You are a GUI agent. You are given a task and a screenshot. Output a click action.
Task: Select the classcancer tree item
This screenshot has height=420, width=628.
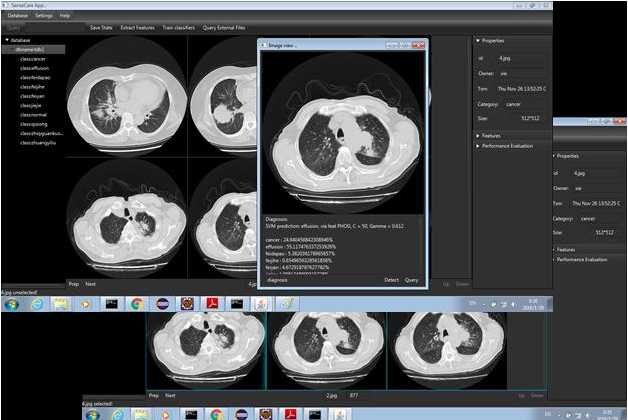33,59
